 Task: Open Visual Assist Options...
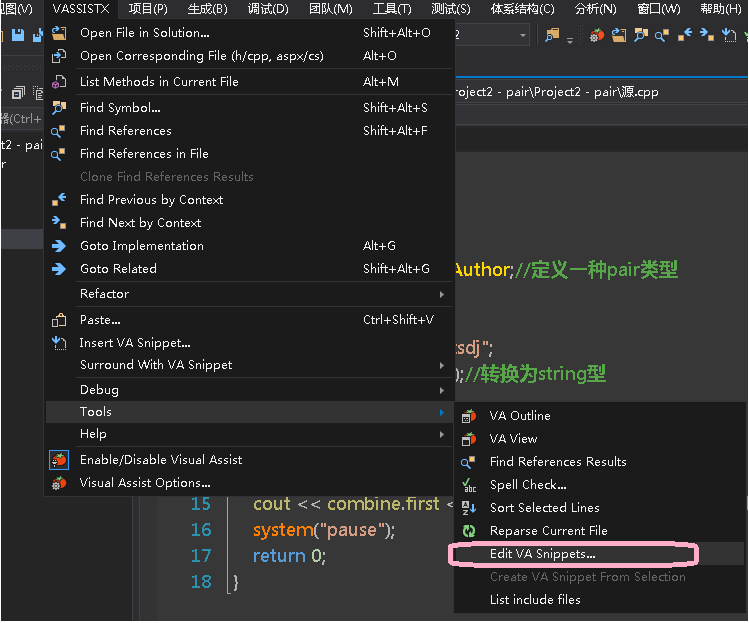pos(145,483)
